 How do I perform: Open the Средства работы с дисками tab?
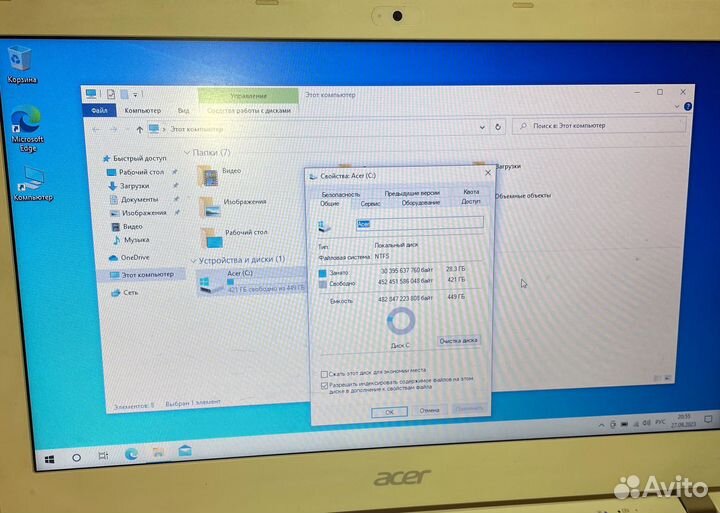pos(249,110)
